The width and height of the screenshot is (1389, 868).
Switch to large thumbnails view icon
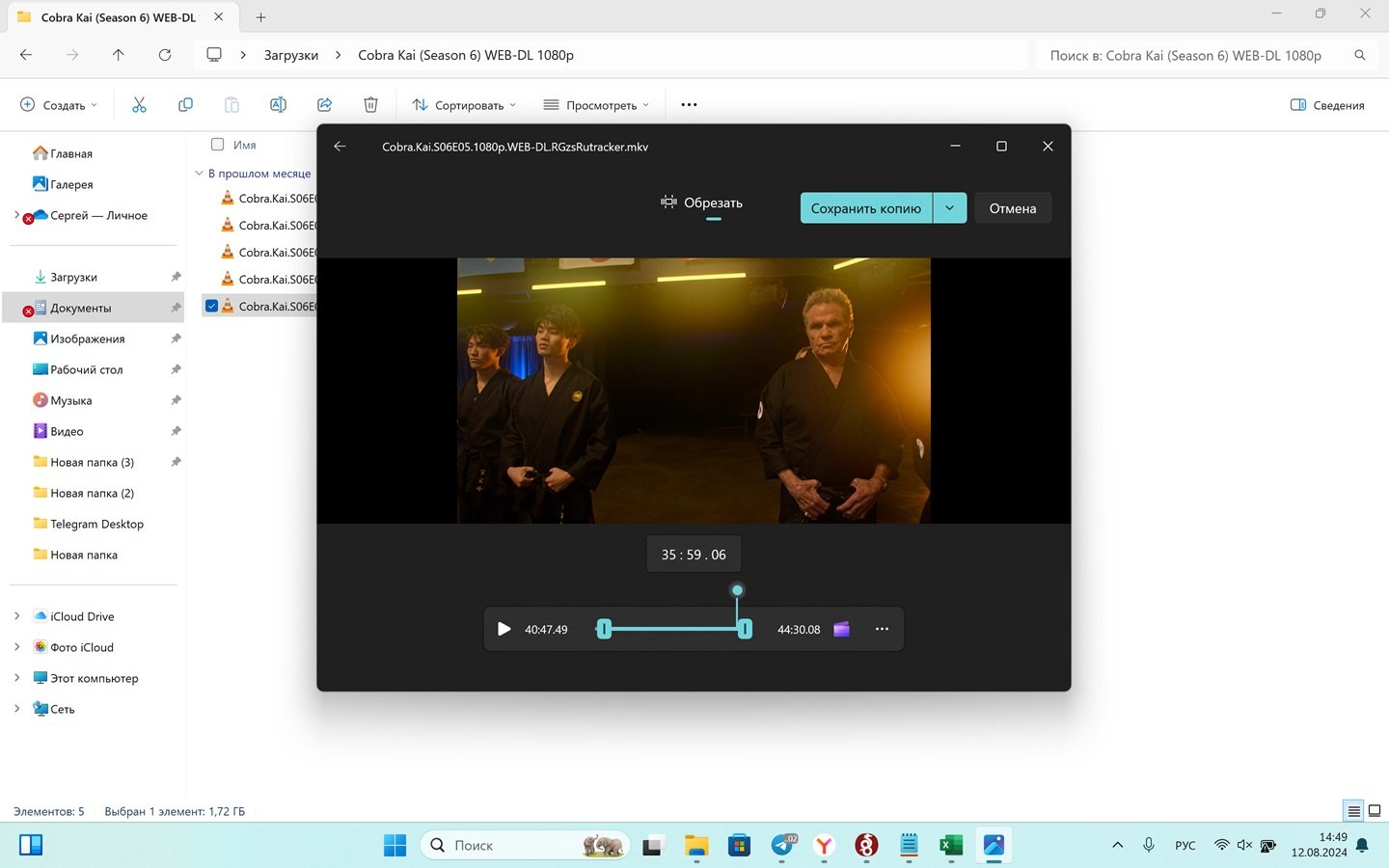(1375, 811)
